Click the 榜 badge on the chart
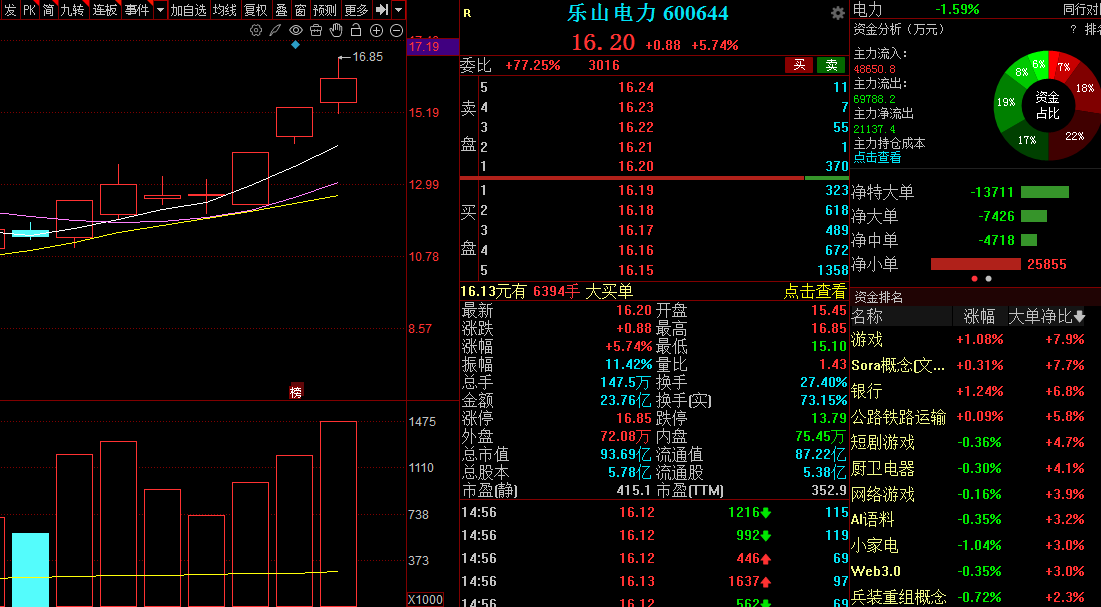Screen dimensions: 1101x607 coord(296,392)
